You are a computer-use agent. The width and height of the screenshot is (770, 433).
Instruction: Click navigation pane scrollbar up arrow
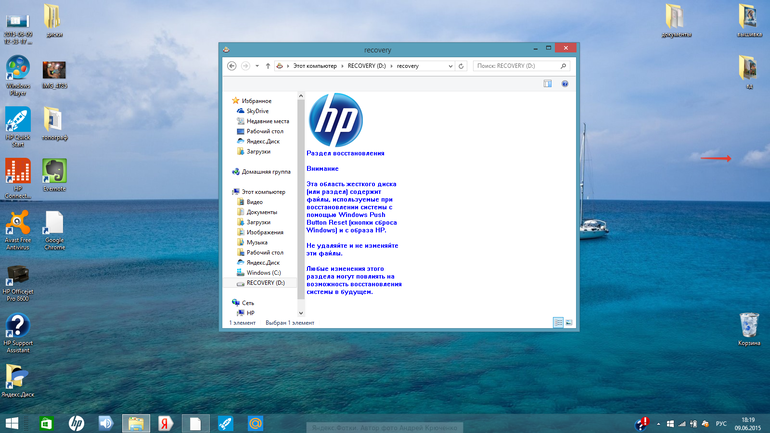click(301, 96)
